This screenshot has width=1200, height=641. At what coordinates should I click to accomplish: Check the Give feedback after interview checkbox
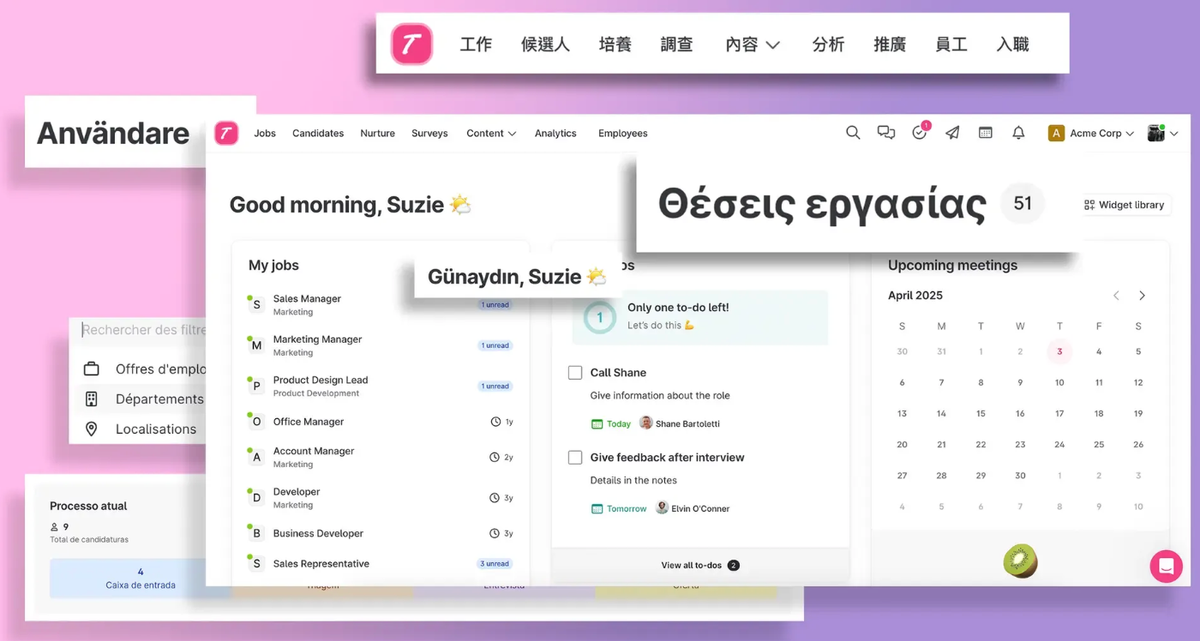click(x=575, y=458)
